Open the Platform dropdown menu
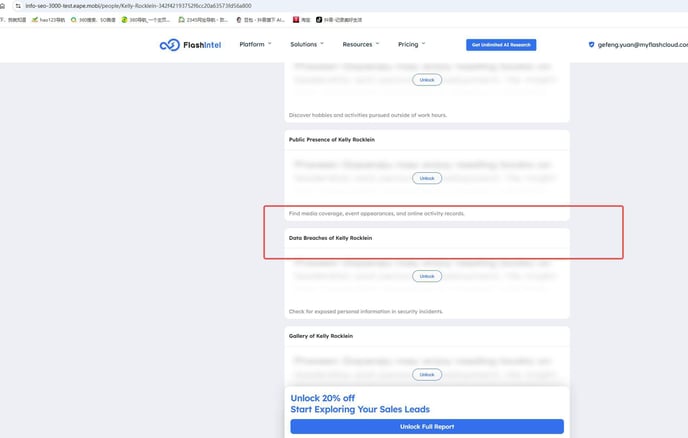Viewport: 688px width, 438px height. (x=255, y=44)
